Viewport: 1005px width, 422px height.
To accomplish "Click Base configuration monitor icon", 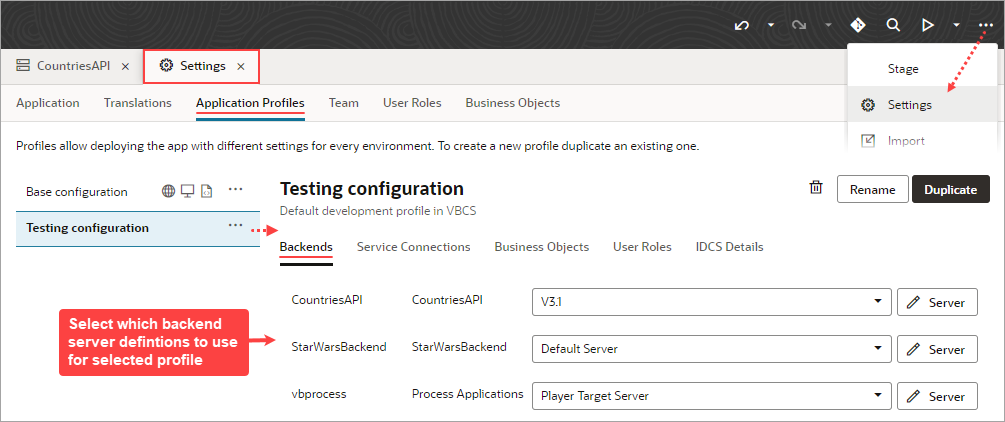I will 187,191.
